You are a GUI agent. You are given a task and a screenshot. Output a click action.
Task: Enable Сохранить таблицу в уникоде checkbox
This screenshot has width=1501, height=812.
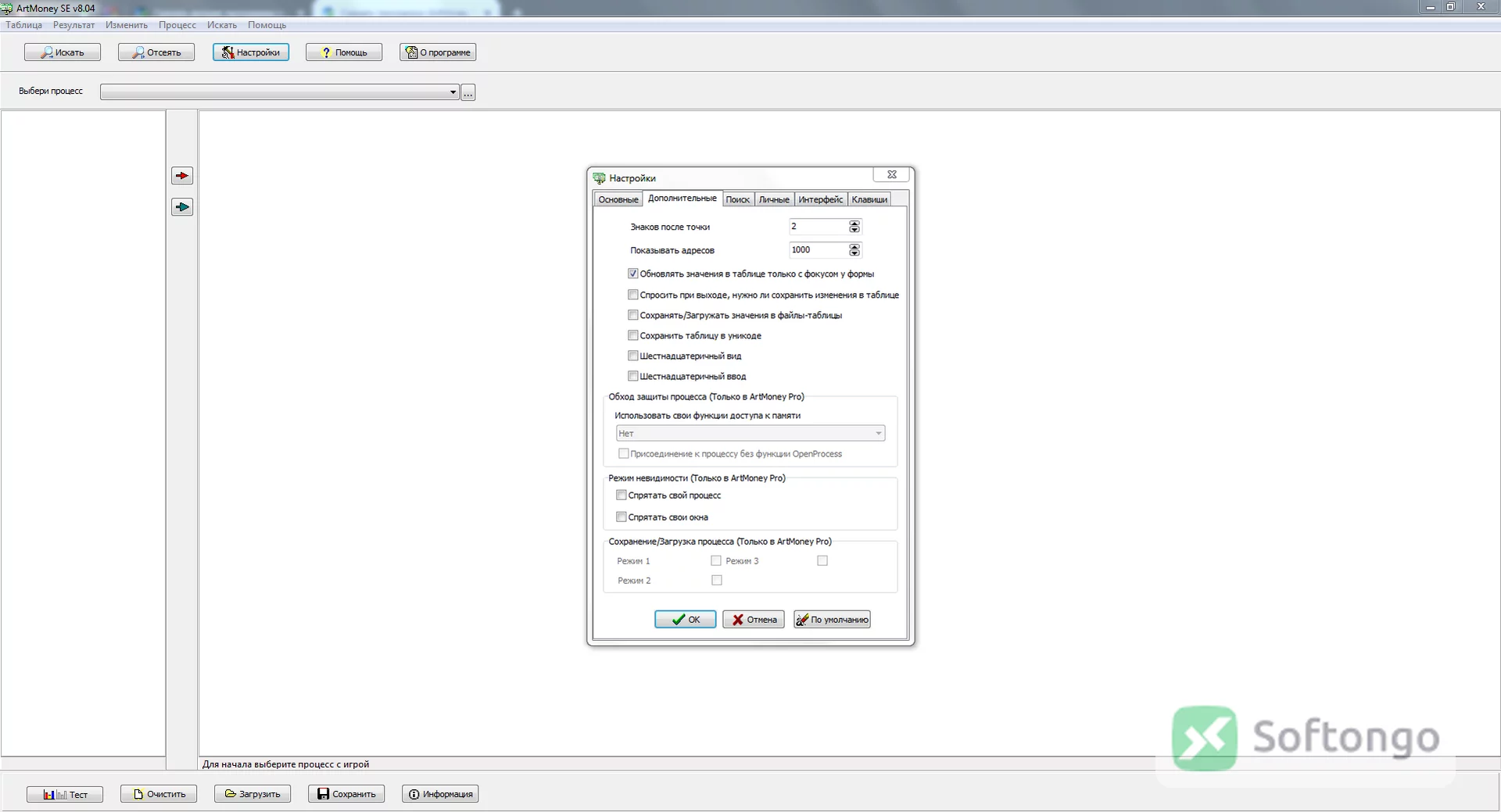(633, 335)
